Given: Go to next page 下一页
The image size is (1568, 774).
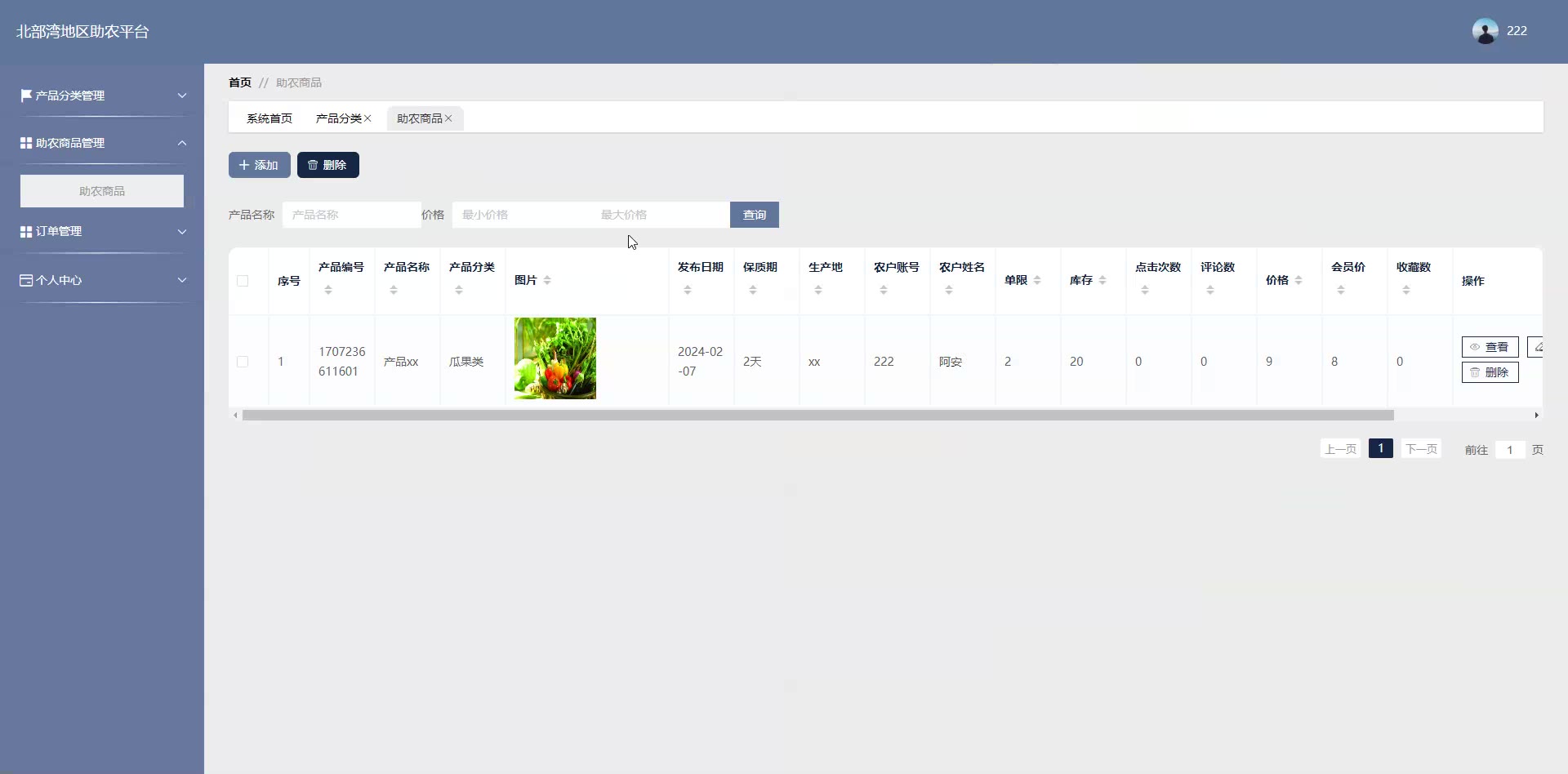Looking at the screenshot, I should click(x=1421, y=449).
